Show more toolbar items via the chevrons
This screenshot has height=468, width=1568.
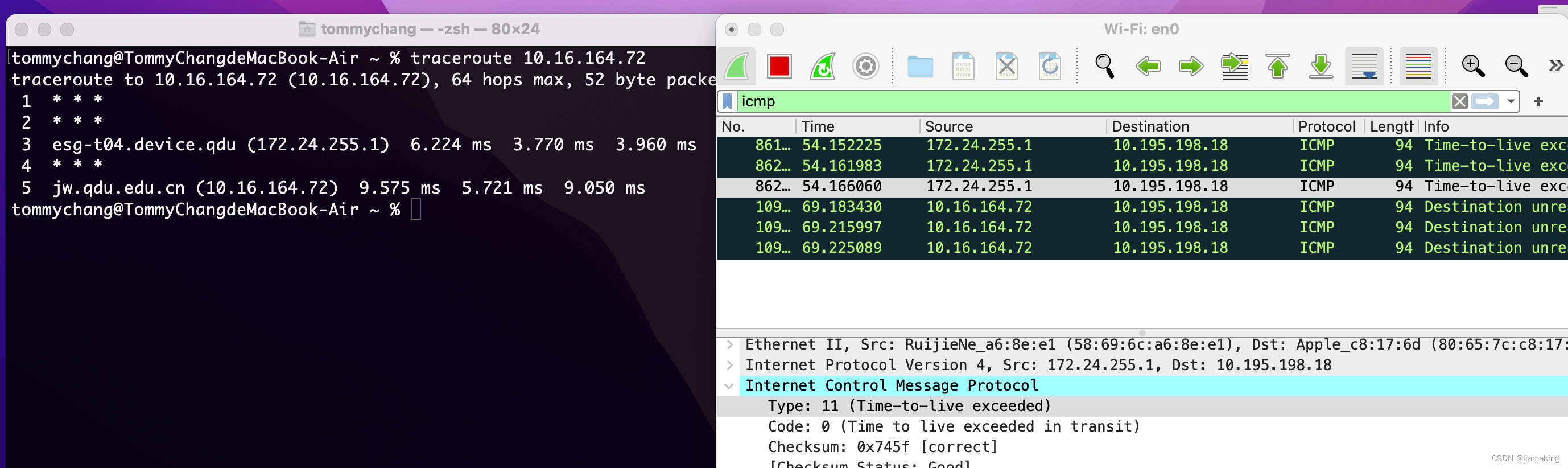[1556, 65]
